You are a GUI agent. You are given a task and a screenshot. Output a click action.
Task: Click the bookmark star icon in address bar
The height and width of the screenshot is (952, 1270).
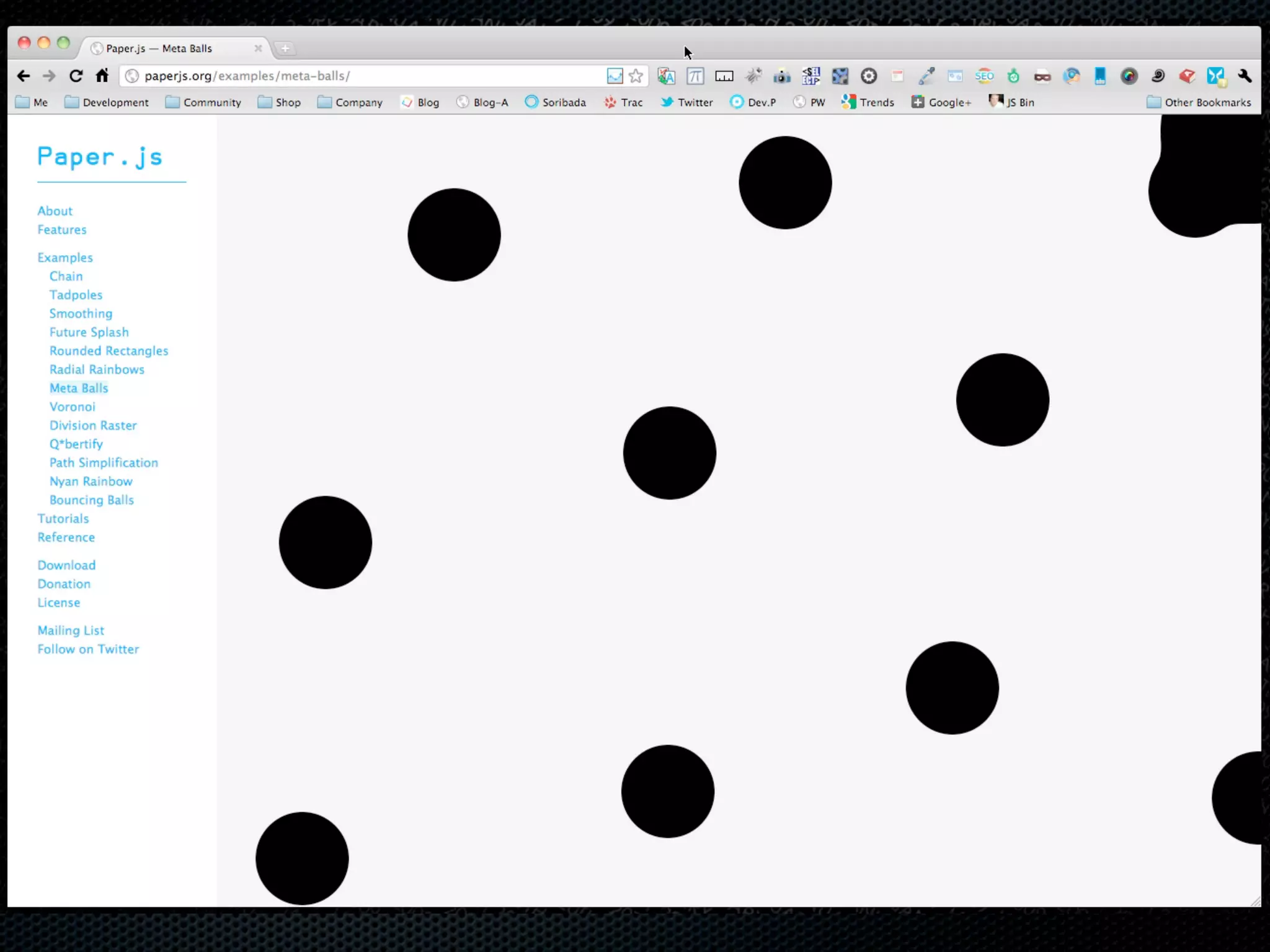coord(636,76)
